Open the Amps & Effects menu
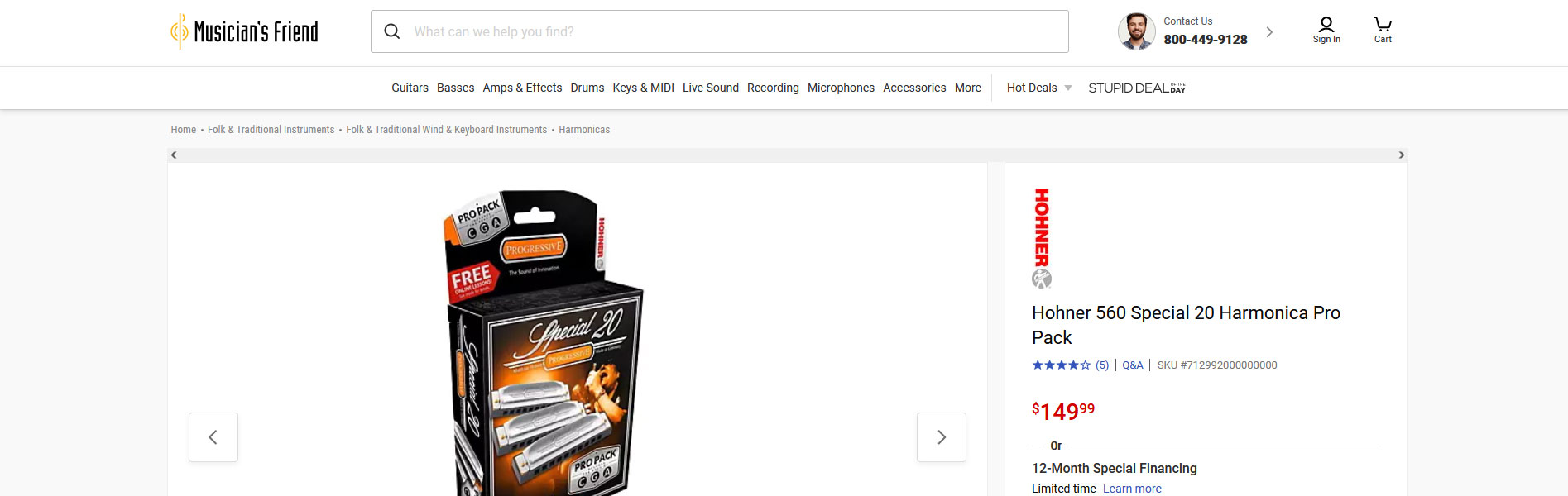Viewport: 1568px width, 496px height. pos(522,88)
